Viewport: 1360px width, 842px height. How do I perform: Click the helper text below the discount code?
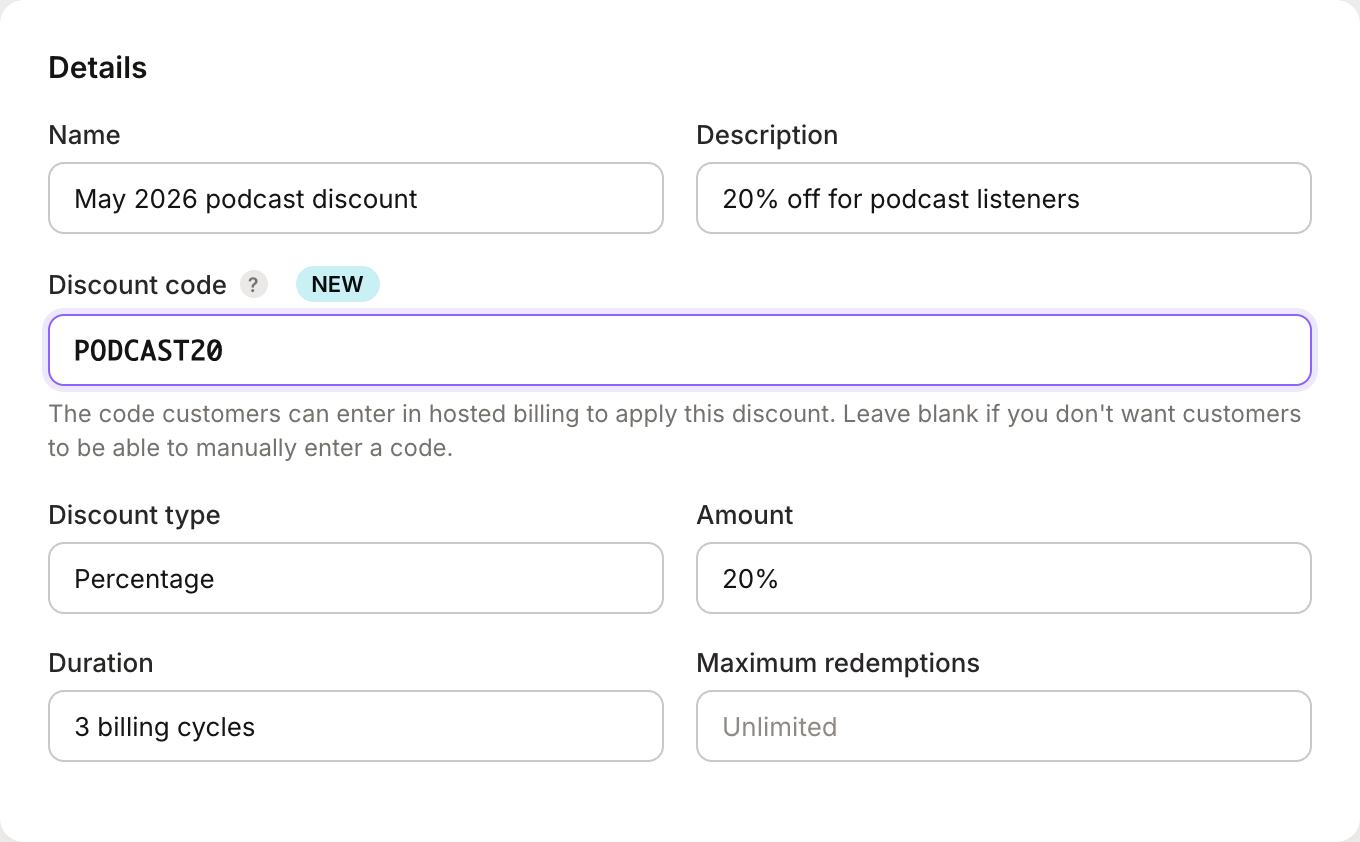point(674,430)
